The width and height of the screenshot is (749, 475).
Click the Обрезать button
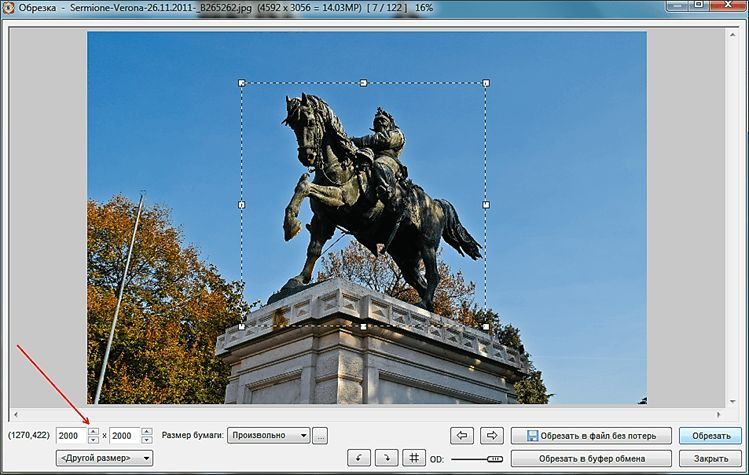click(711, 435)
